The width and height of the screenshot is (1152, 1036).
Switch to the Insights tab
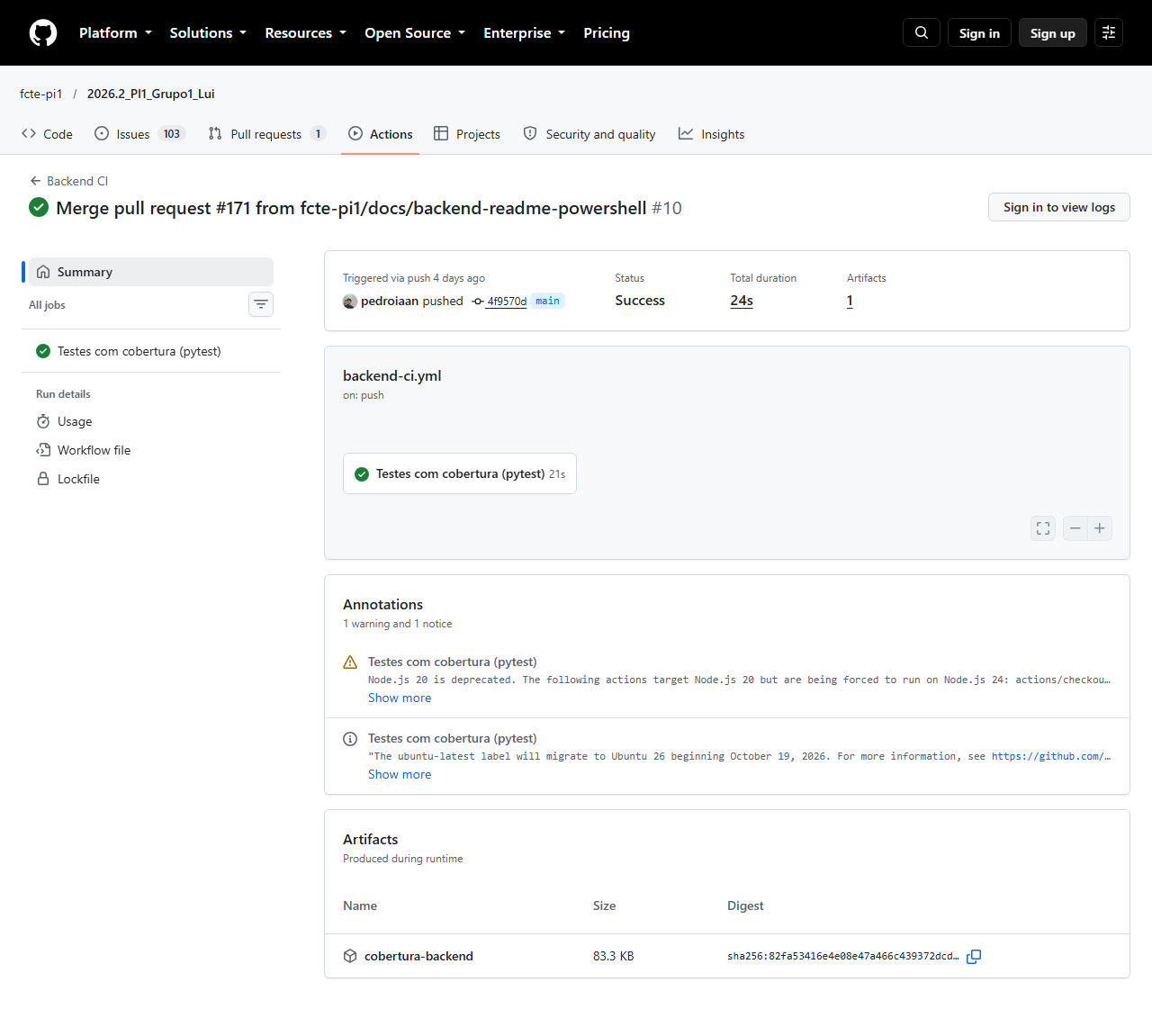click(x=712, y=134)
